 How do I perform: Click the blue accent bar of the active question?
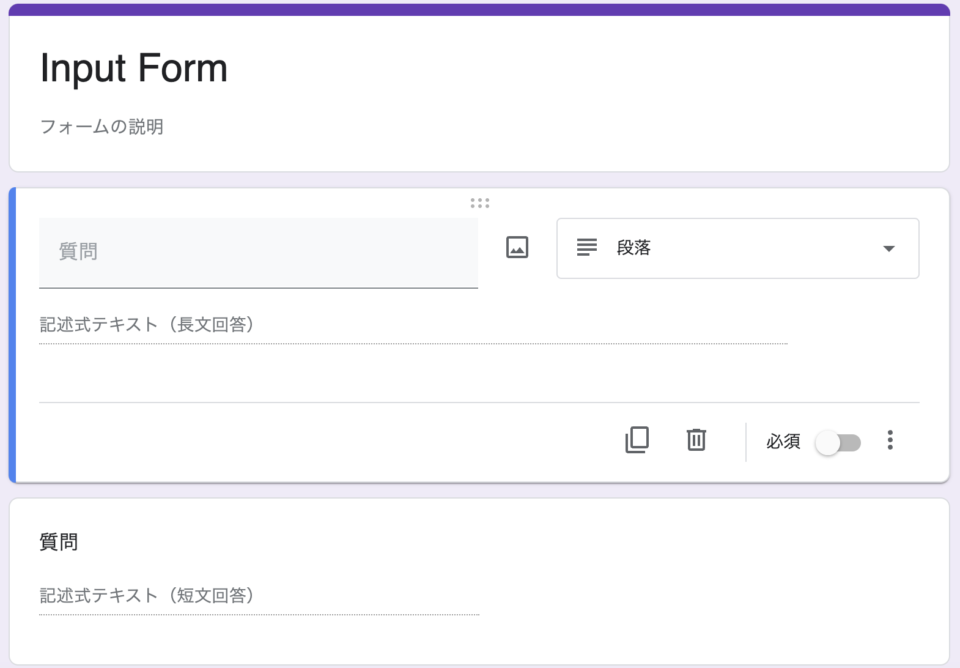pyautogui.click(x=12, y=335)
